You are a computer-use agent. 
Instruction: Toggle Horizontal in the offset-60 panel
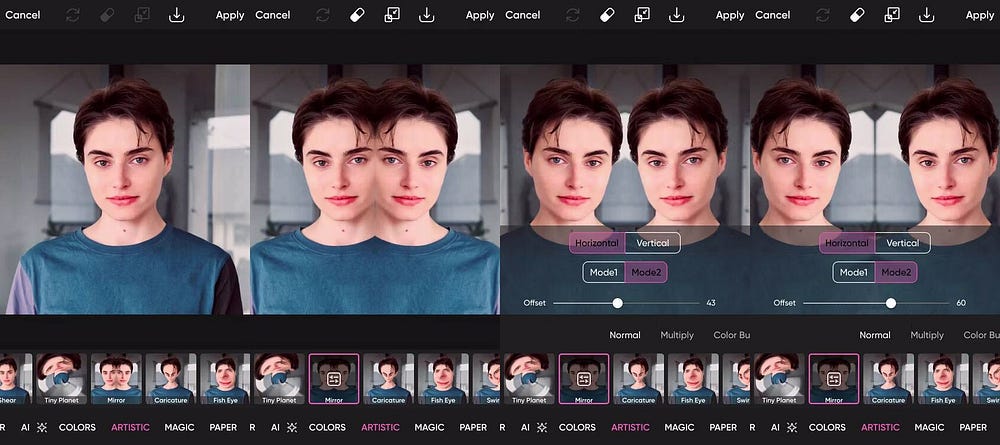(x=847, y=243)
